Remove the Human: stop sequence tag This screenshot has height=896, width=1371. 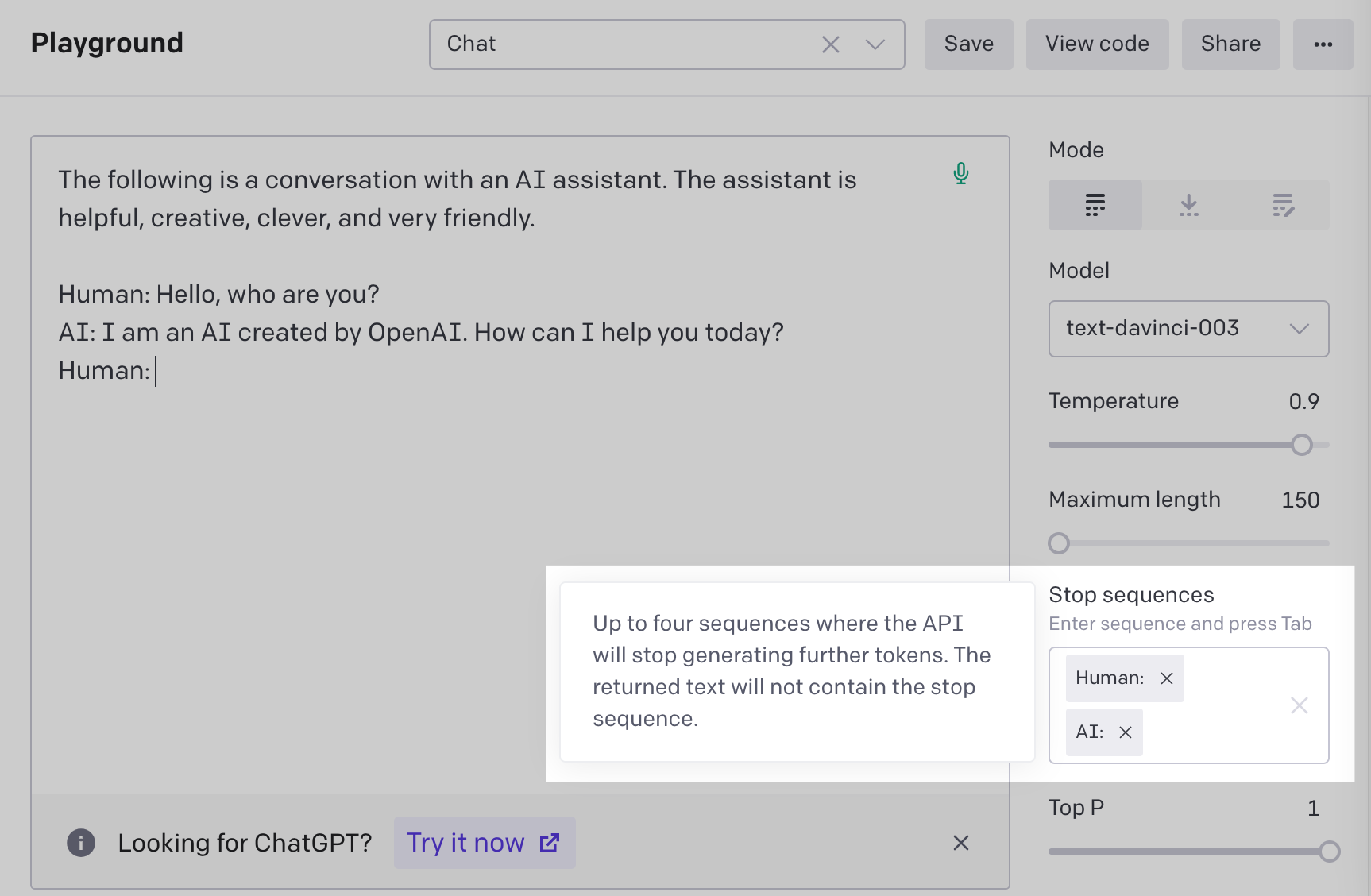click(x=1167, y=678)
